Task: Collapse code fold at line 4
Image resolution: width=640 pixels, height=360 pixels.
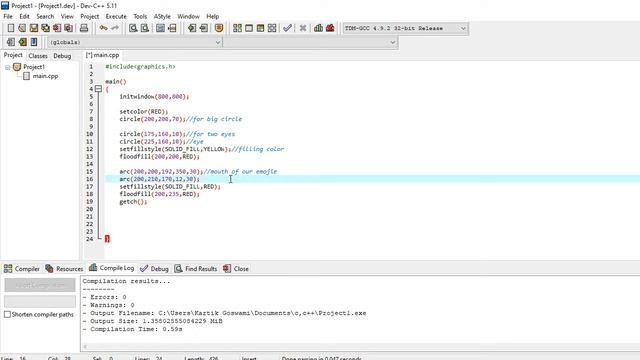Action: (x=98, y=89)
